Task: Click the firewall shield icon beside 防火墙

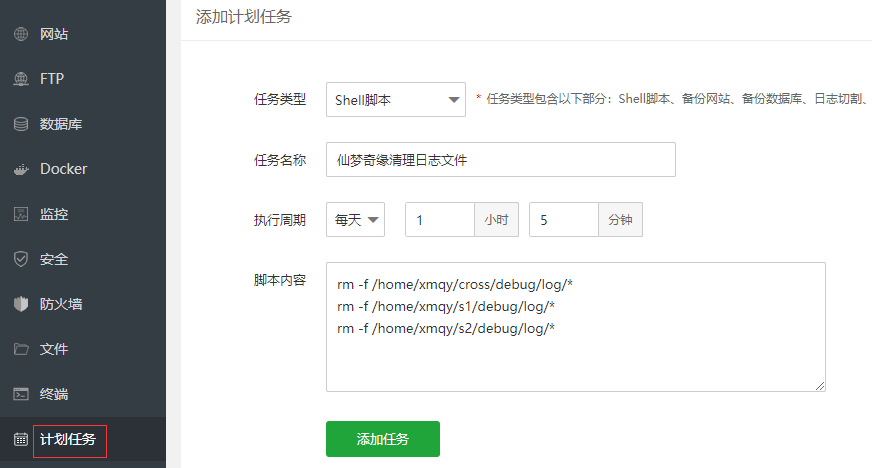Action: point(20,304)
